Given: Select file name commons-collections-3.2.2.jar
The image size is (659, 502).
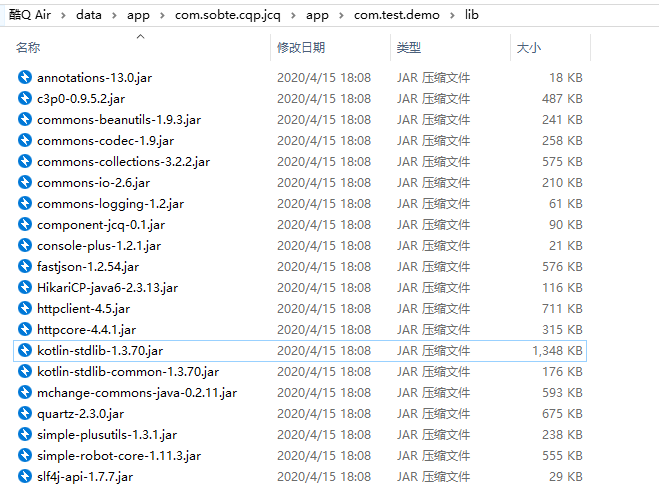Looking at the screenshot, I should tap(124, 162).
